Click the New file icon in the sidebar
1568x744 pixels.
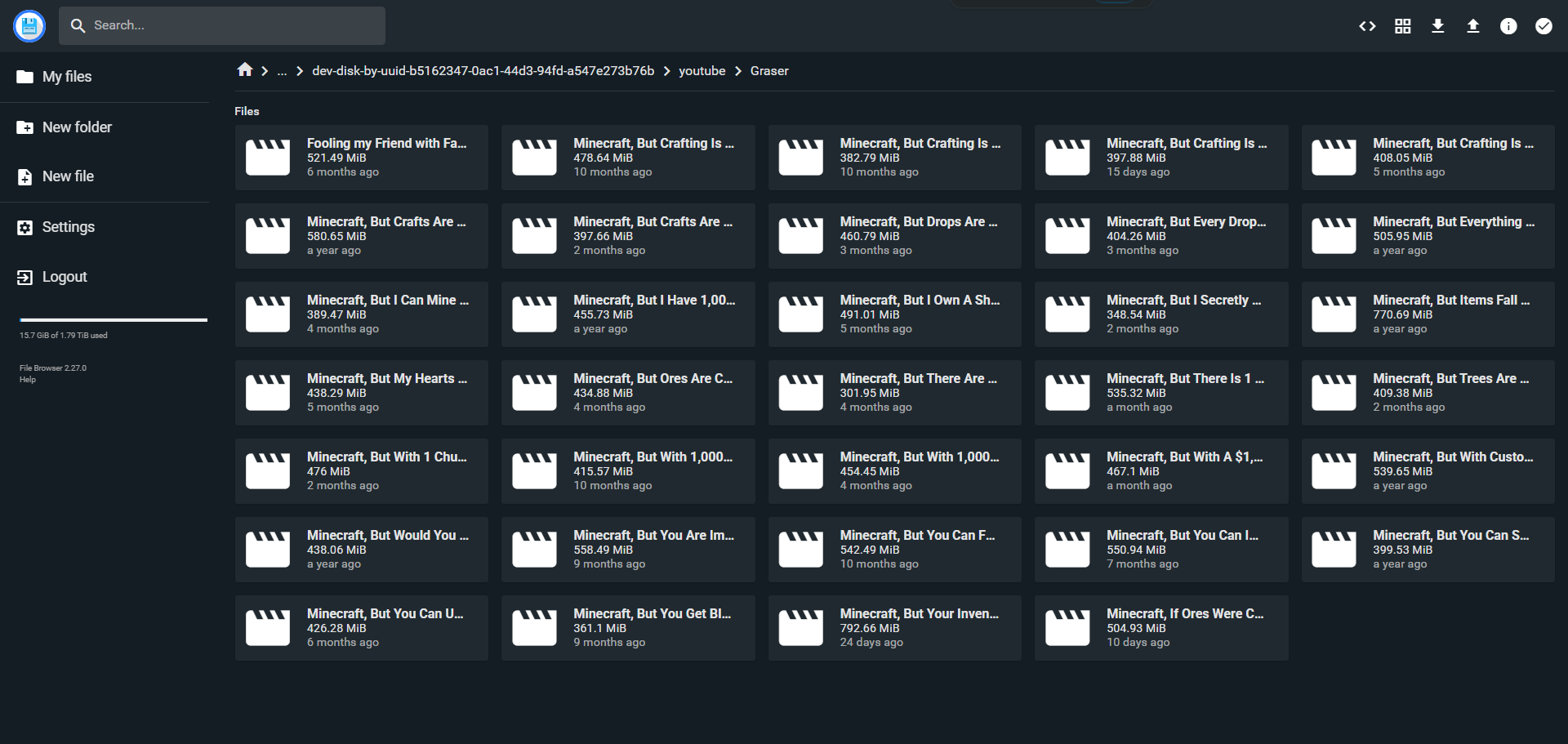pos(23,176)
